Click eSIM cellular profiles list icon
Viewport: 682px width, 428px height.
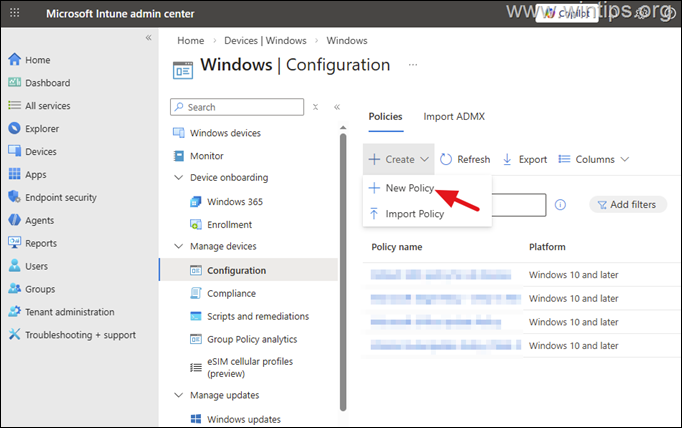(x=196, y=368)
